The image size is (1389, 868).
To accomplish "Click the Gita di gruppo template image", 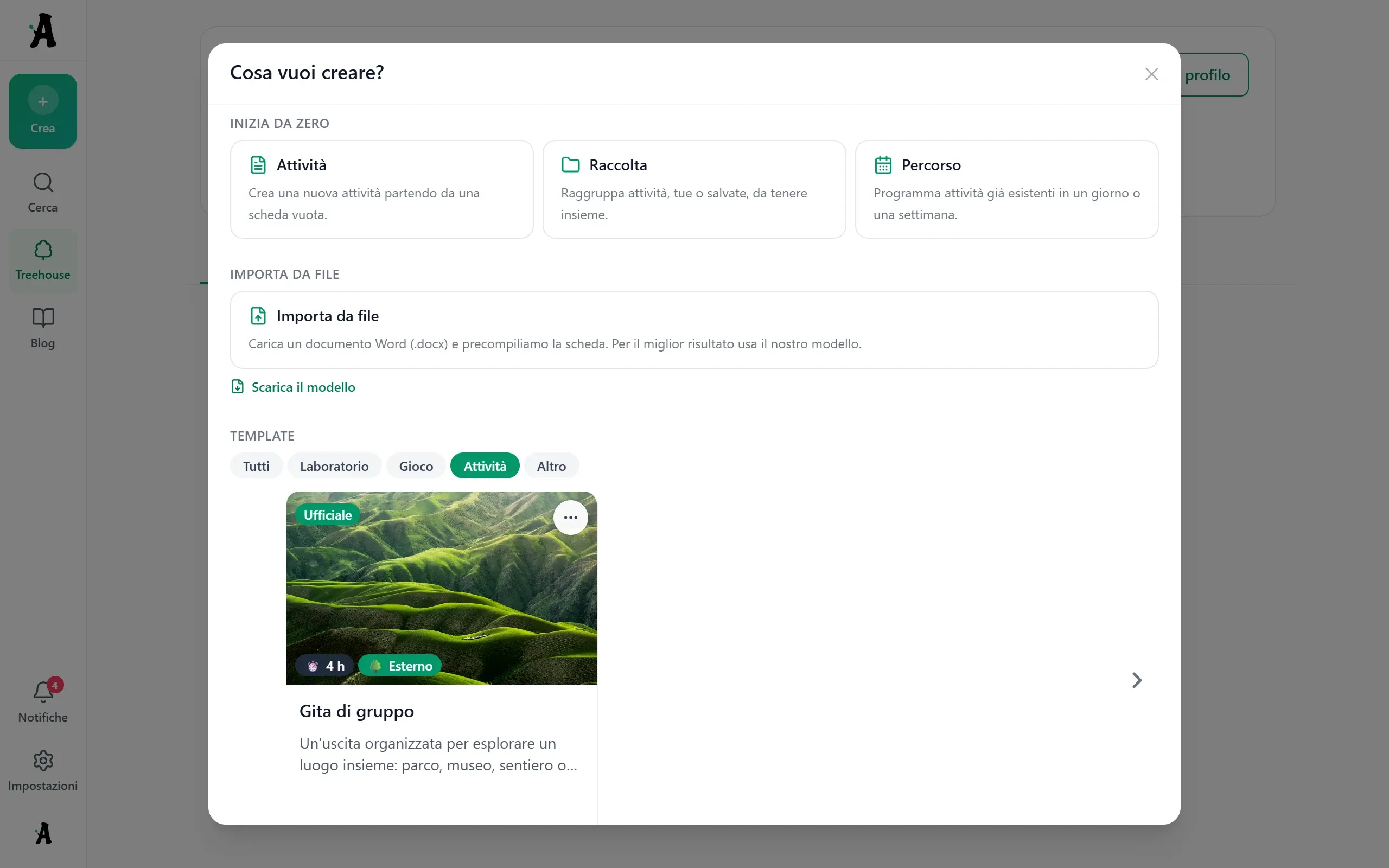I will pos(441,588).
